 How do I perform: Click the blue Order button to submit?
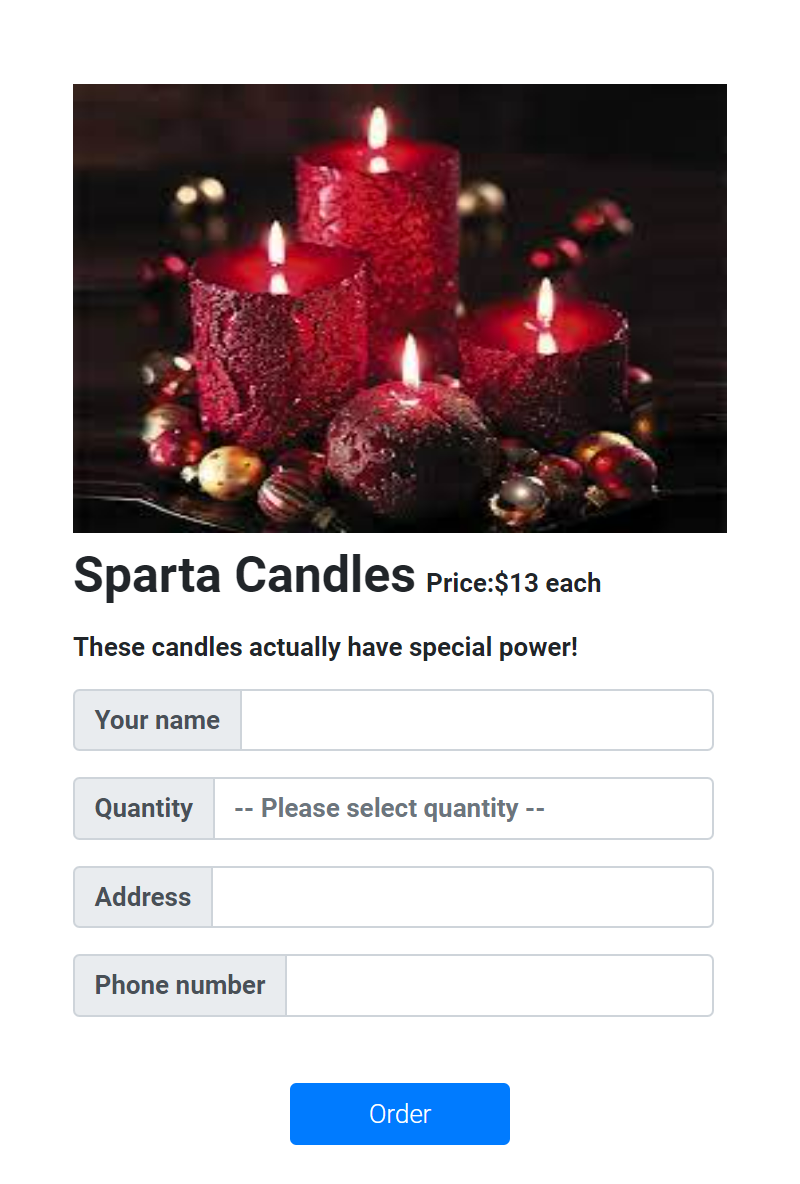[400, 1113]
